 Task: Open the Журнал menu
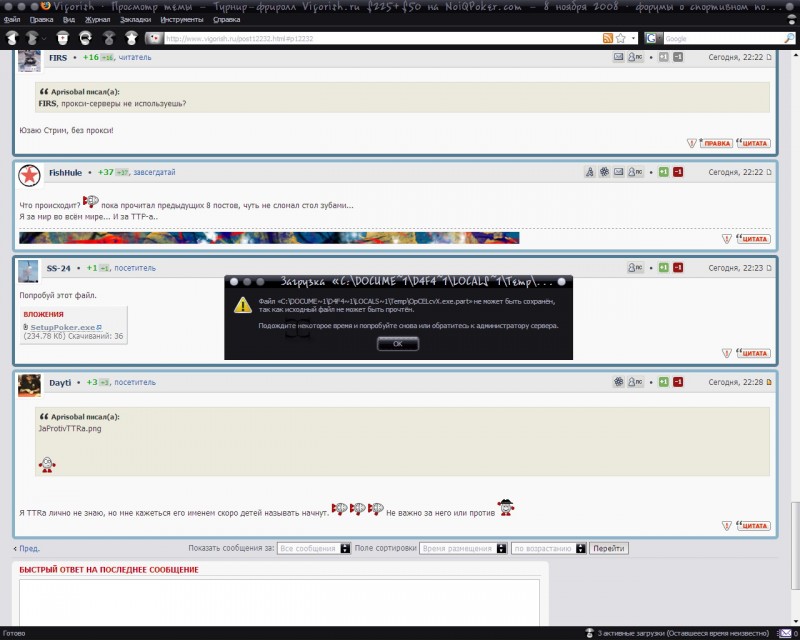pyautogui.click(x=97, y=19)
